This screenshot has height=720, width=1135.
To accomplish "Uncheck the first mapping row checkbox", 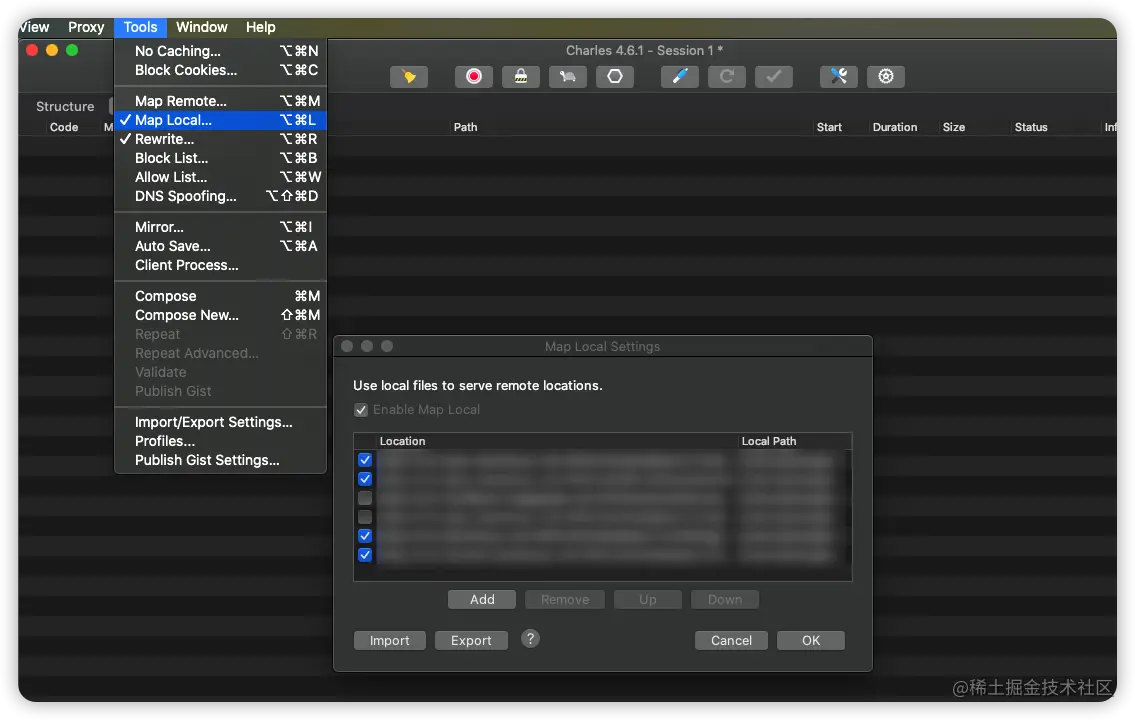I will (x=365, y=460).
